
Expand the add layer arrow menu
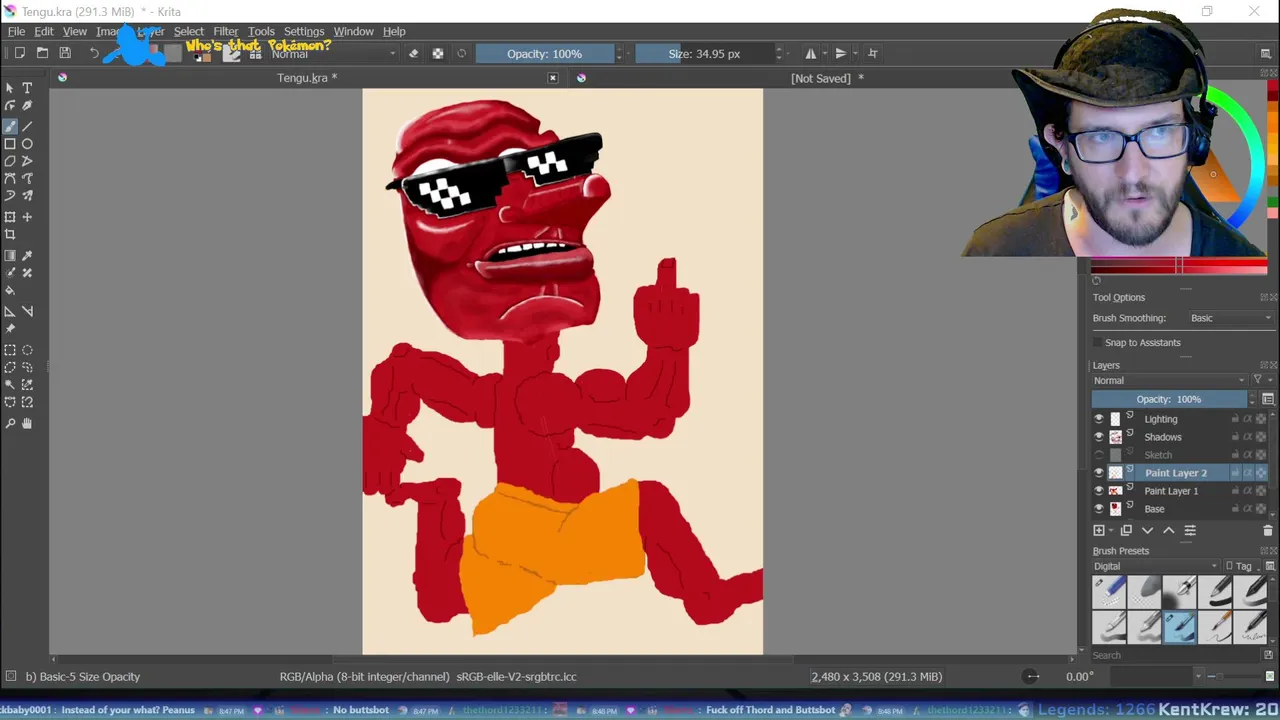(x=1111, y=531)
